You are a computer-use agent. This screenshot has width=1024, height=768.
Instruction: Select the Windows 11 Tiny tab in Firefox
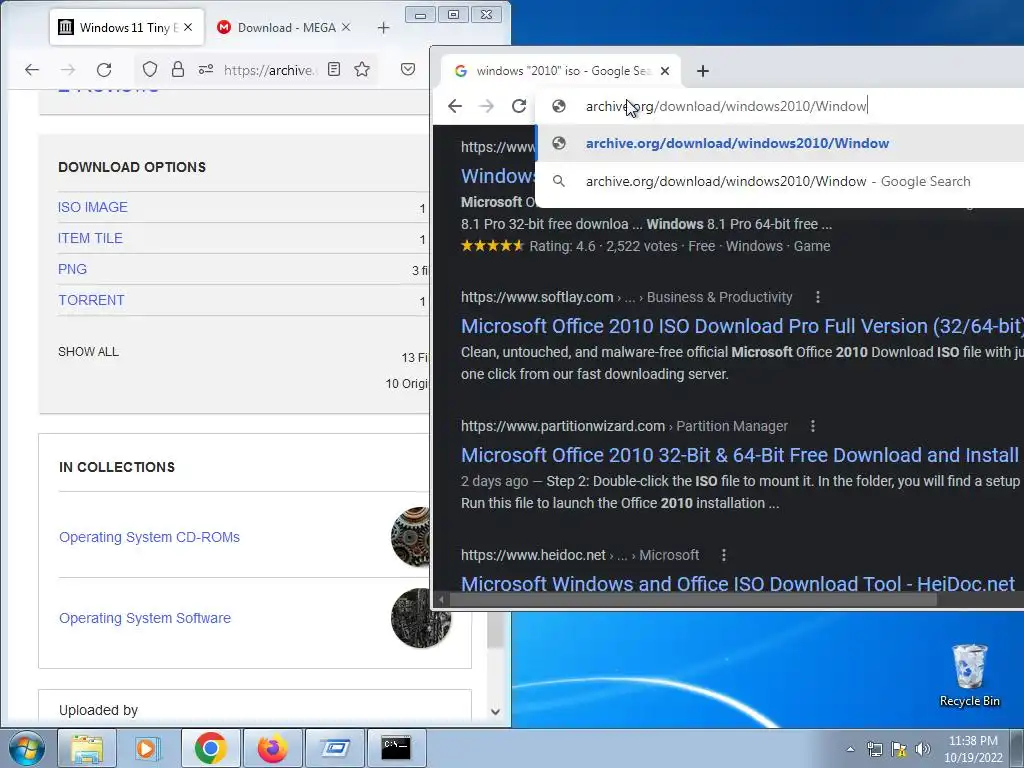[126, 27]
